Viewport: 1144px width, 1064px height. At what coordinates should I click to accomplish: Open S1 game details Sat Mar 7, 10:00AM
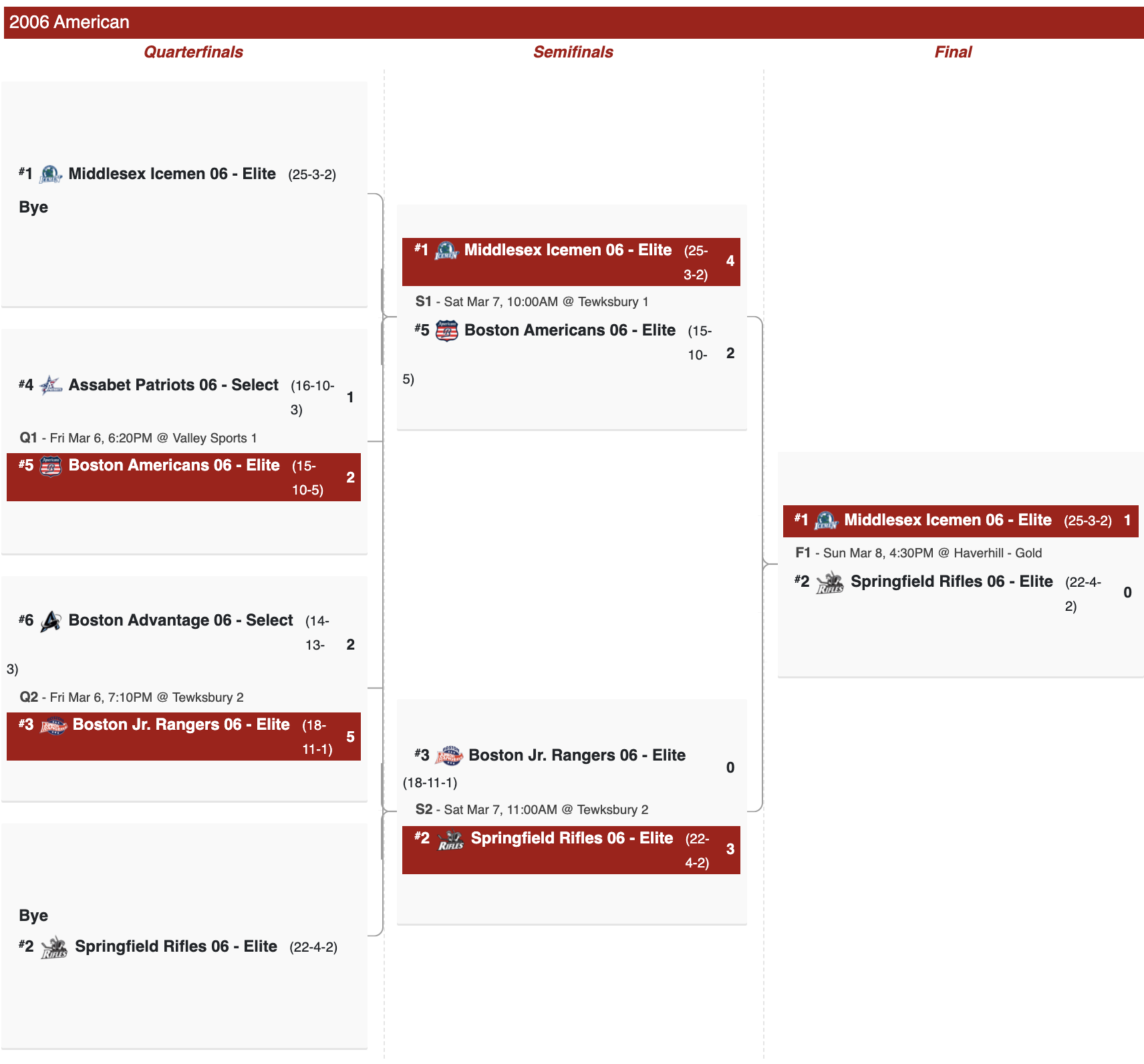(532, 301)
